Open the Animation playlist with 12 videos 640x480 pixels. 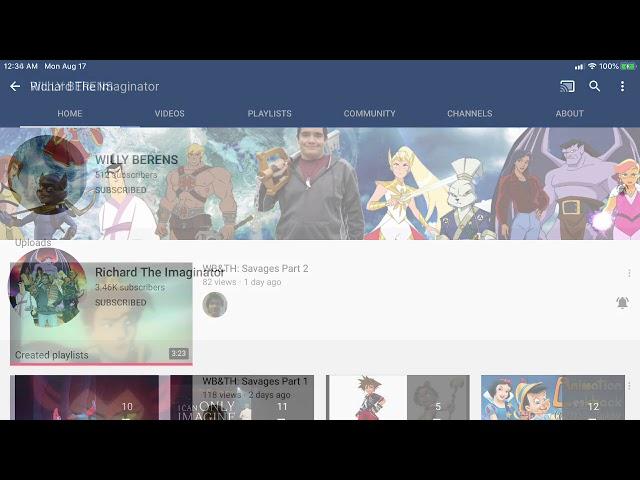(x=553, y=398)
